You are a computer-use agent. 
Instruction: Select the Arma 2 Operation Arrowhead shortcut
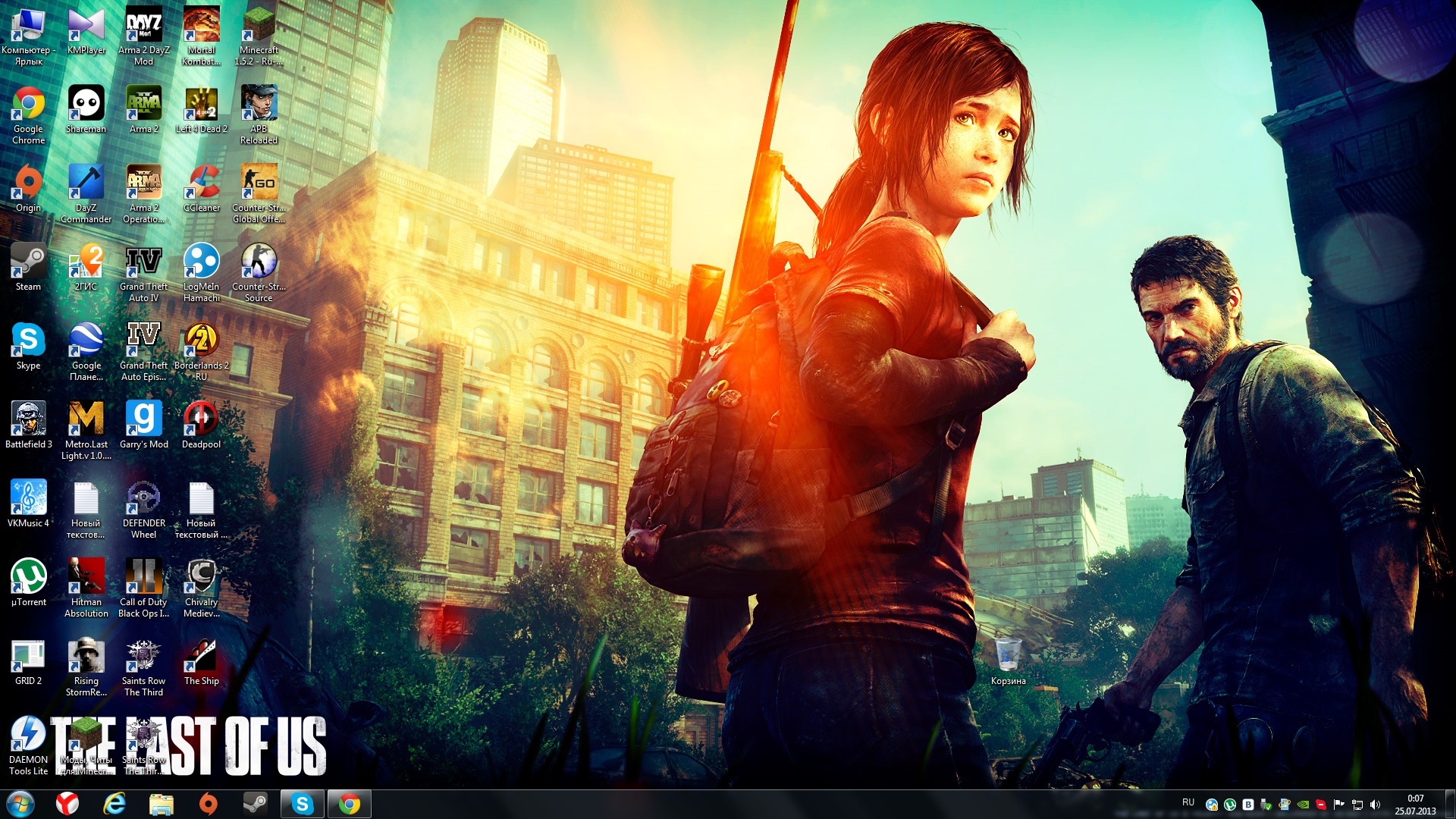coord(144,194)
